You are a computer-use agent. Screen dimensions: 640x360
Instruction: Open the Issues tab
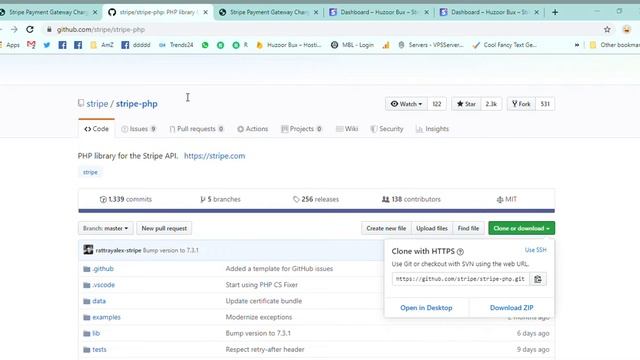(x=138, y=129)
